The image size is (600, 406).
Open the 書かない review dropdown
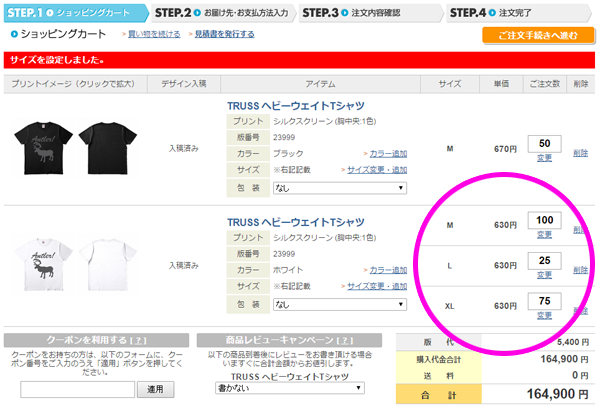[x=290, y=388]
